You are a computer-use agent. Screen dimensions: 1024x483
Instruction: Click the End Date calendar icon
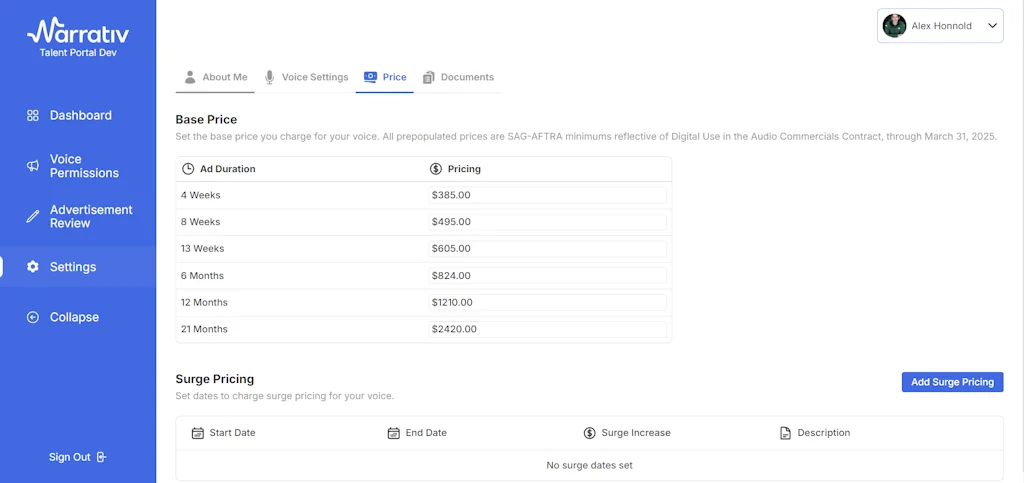coord(394,433)
